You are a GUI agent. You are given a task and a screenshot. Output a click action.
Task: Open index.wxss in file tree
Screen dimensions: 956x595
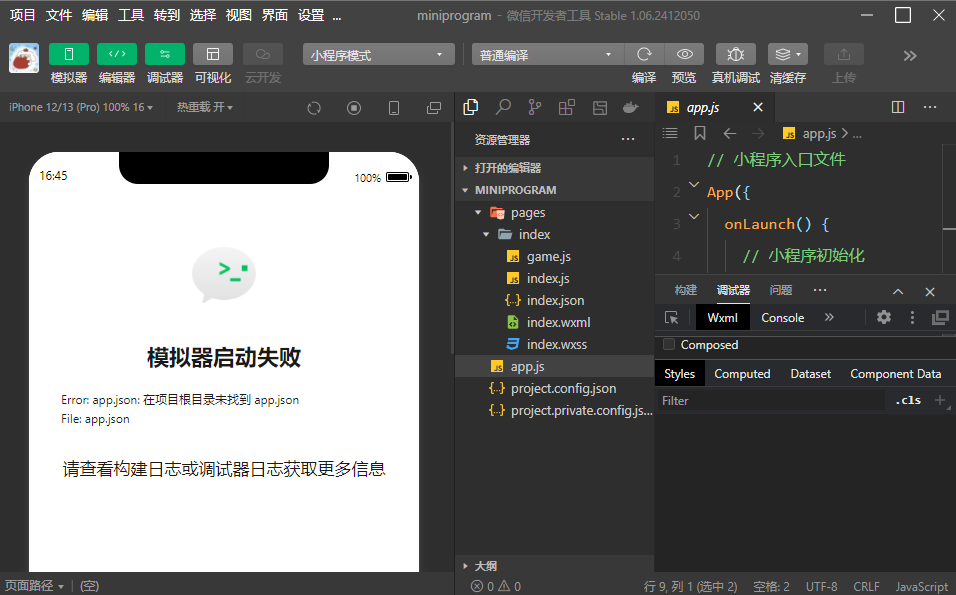click(x=555, y=344)
